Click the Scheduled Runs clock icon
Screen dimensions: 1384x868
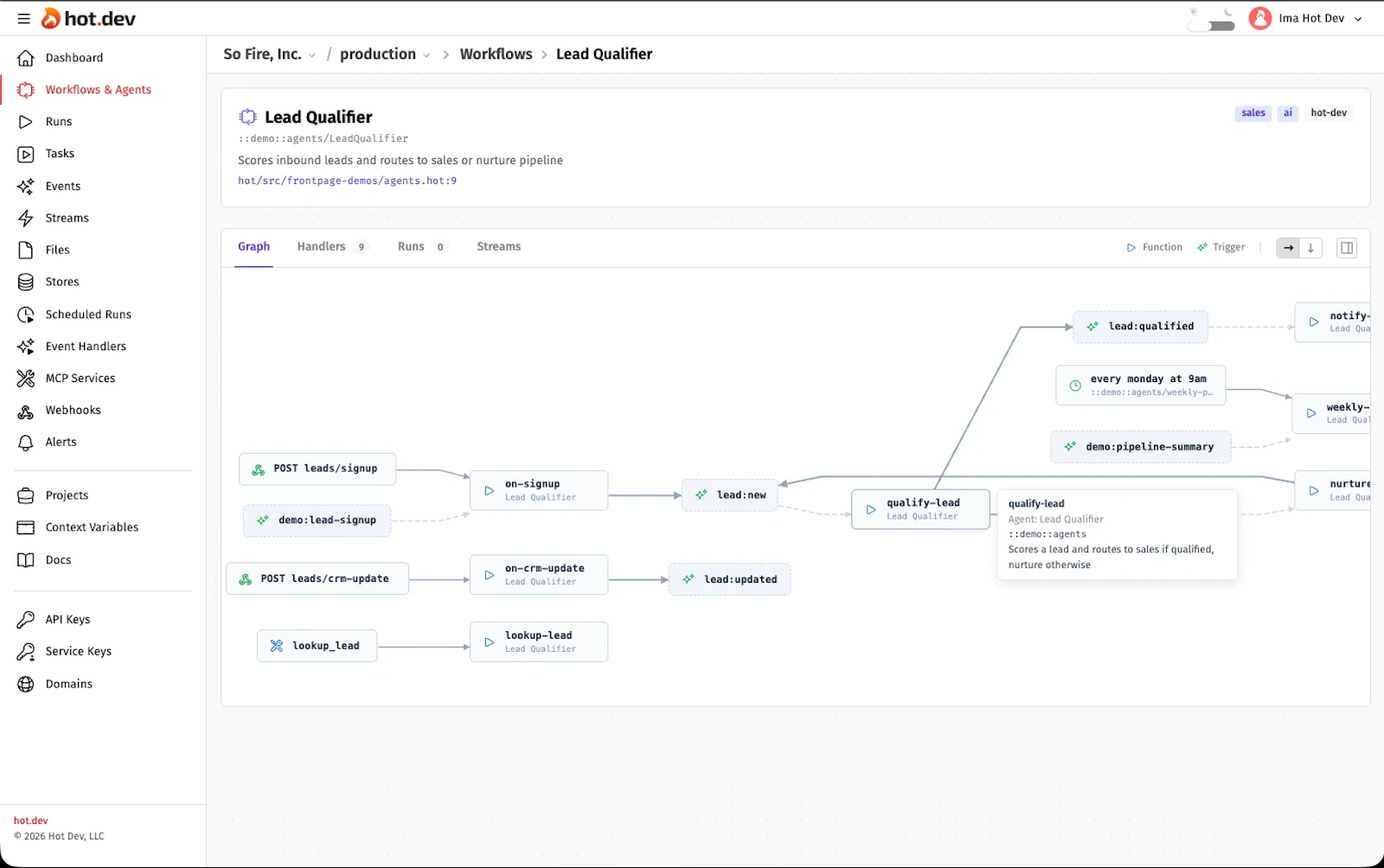[x=26, y=315]
